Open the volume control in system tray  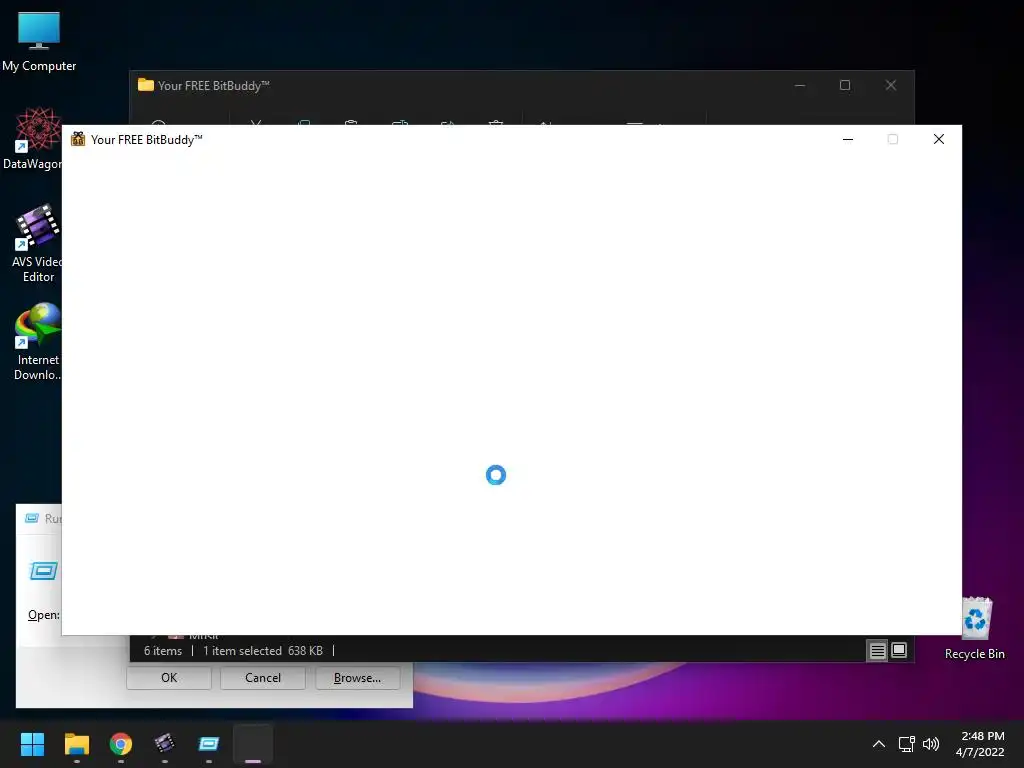tap(931, 744)
